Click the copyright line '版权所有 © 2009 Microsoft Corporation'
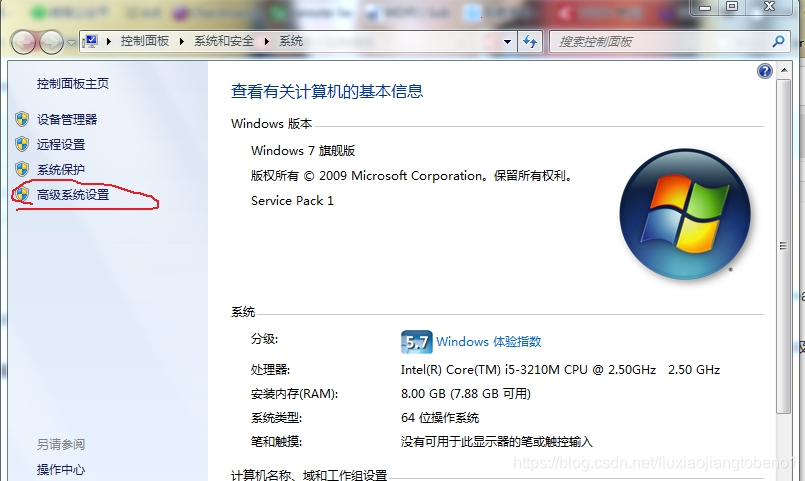Viewport: 805px width, 481px height. pos(367,176)
